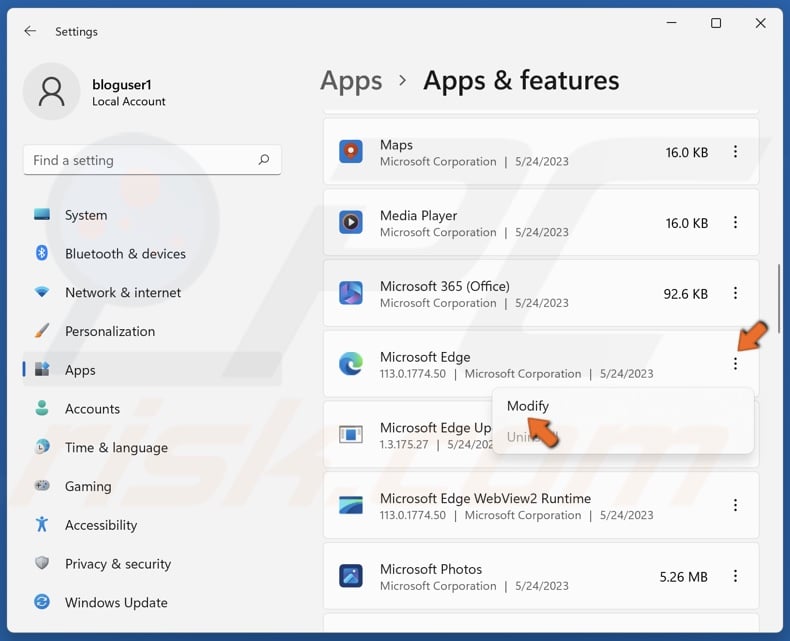Image resolution: width=790 pixels, height=641 pixels.
Task: Click the Microsoft Edge WebView2 Runtime name
Action: [485, 498]
